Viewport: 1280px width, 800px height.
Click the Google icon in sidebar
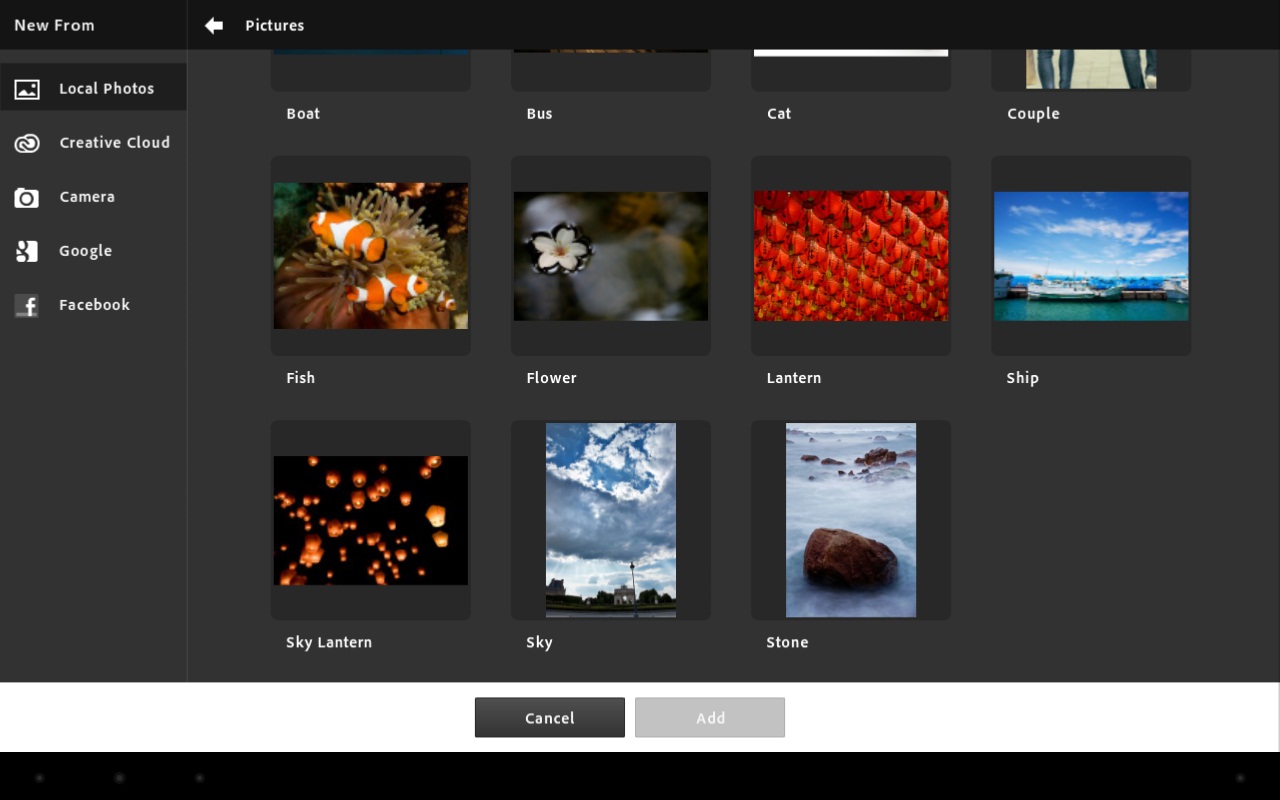27,251
